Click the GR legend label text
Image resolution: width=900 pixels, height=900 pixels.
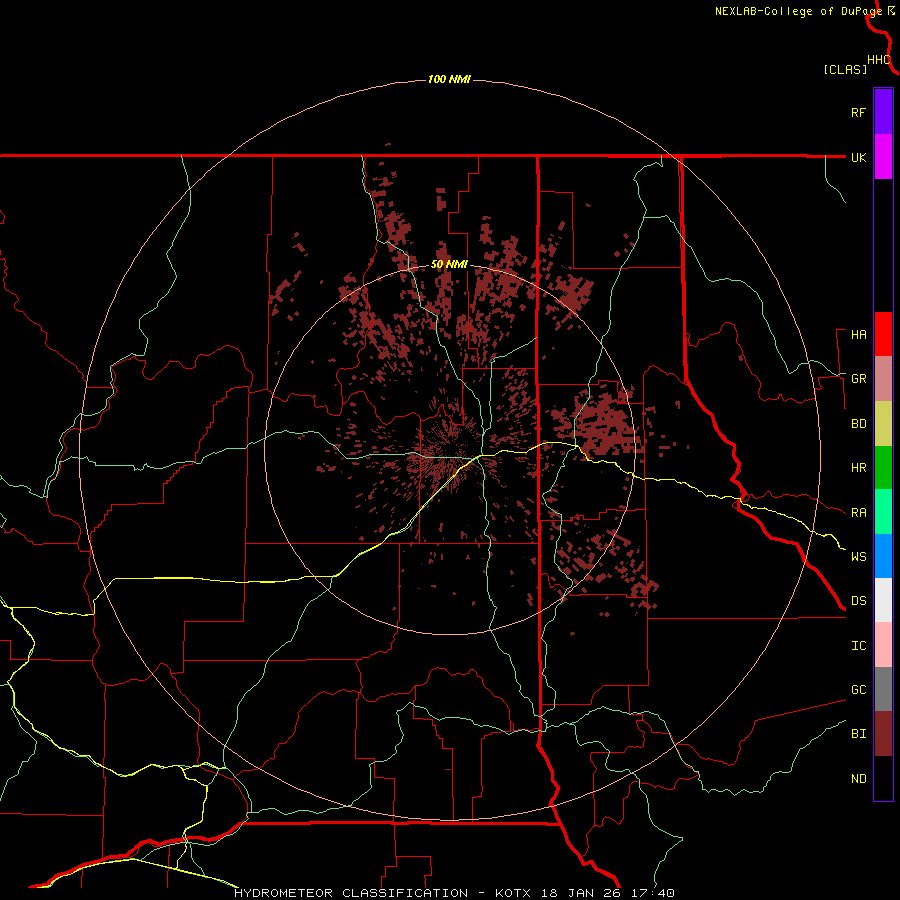pyautogui.click(x=859, y=379)
